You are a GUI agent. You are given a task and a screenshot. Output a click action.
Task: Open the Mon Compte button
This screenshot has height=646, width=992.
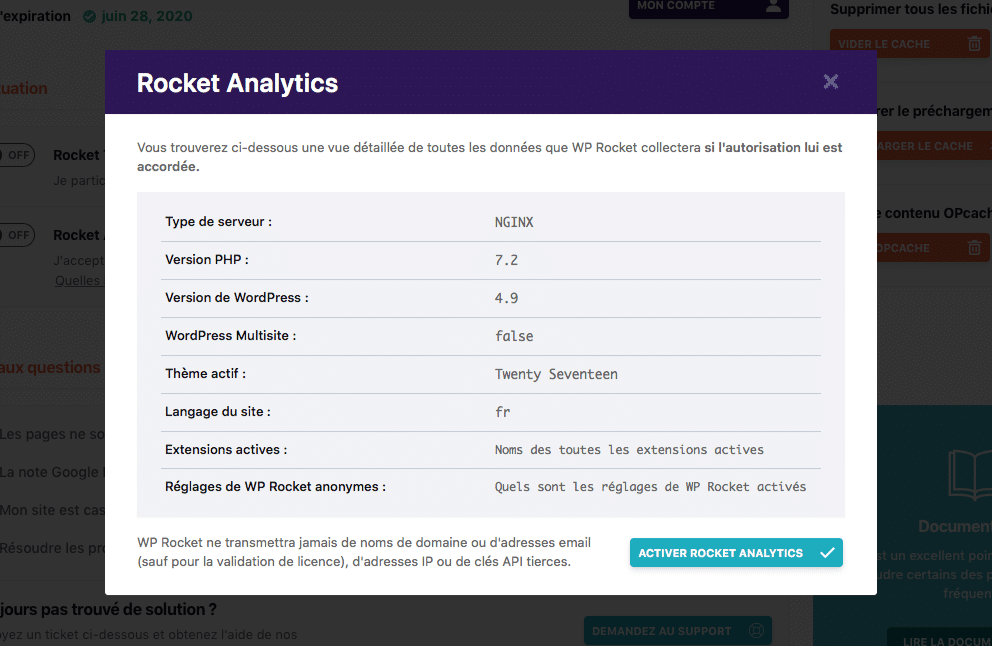(690, 6)
